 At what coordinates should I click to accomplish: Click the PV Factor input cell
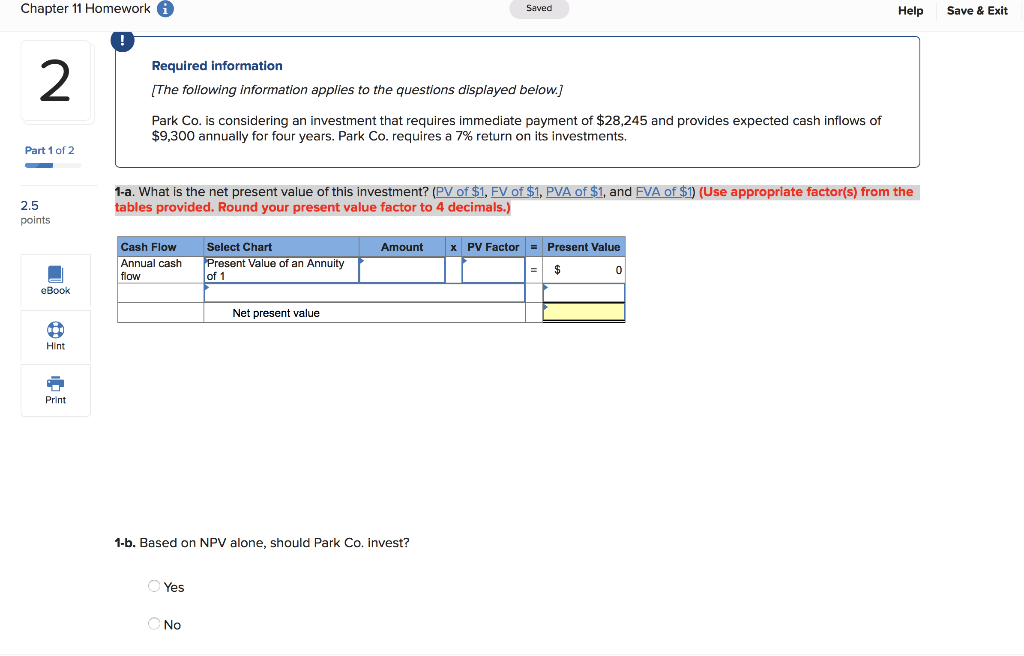[x=493, y=269]
